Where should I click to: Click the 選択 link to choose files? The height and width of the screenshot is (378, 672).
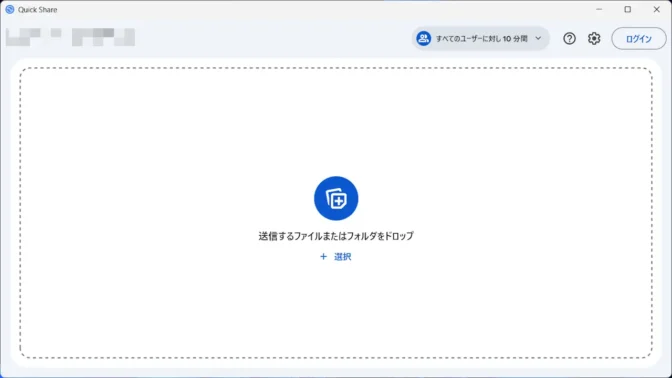pos(336,257)
